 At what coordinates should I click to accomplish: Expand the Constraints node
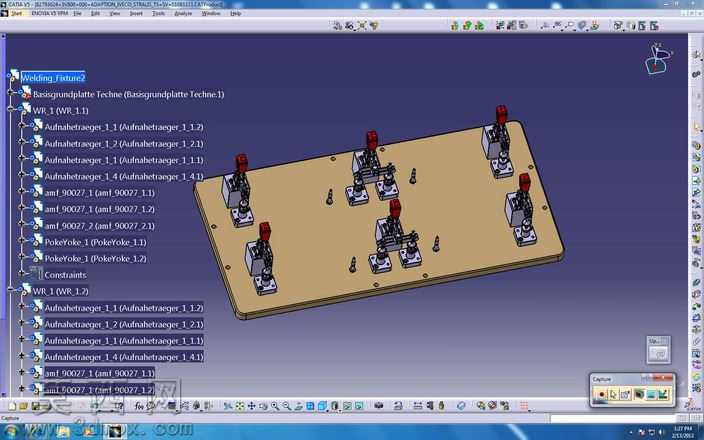[22, 273]
